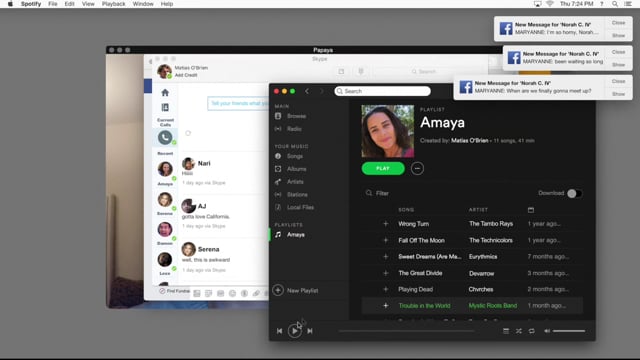The image size is (640, 360).
Task: Mute the Spotify volume speaker icon
Action: [547, 331]
